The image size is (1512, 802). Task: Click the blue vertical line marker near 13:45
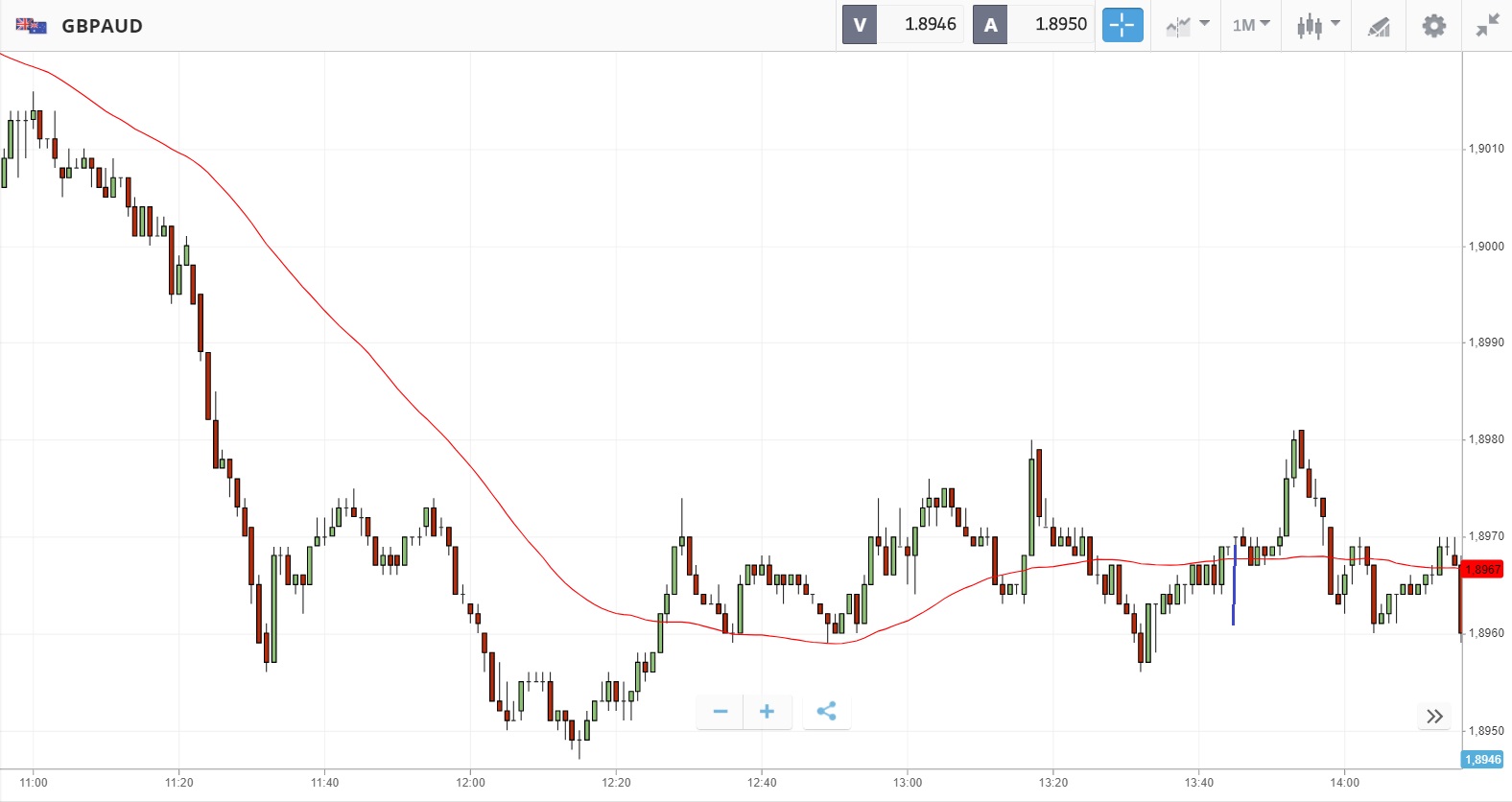(1234, 587)
